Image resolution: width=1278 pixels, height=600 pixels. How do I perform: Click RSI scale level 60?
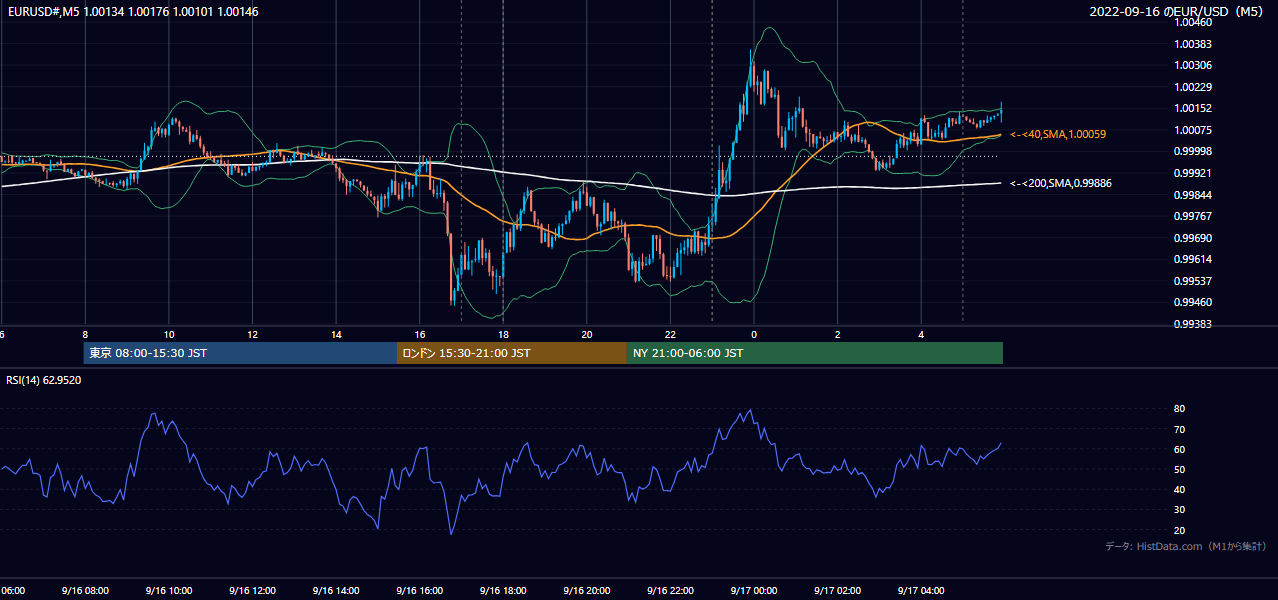(x=1180, y=449)
